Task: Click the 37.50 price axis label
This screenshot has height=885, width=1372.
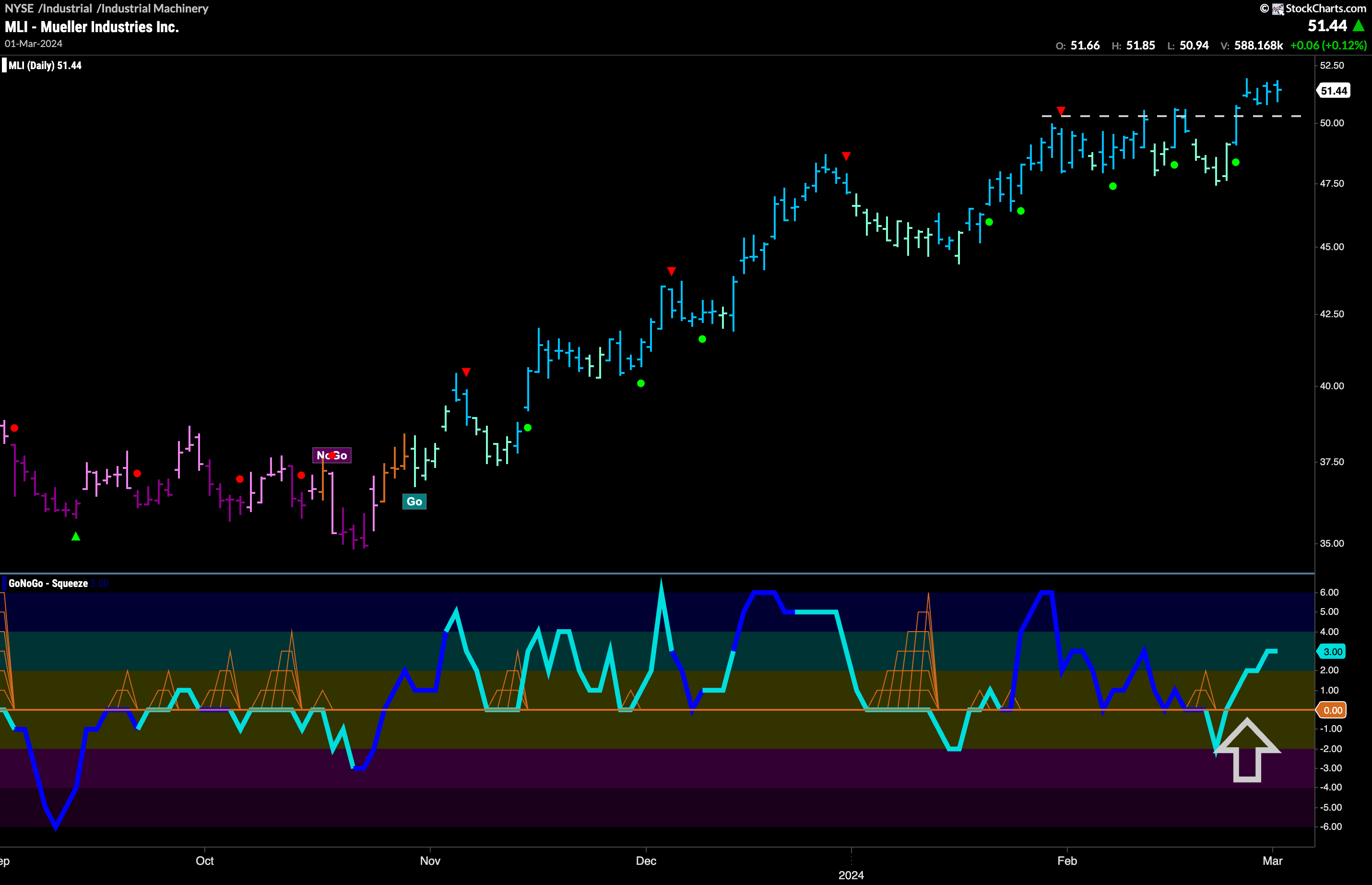Action: pyautogui.click(x=1332, y=462)
